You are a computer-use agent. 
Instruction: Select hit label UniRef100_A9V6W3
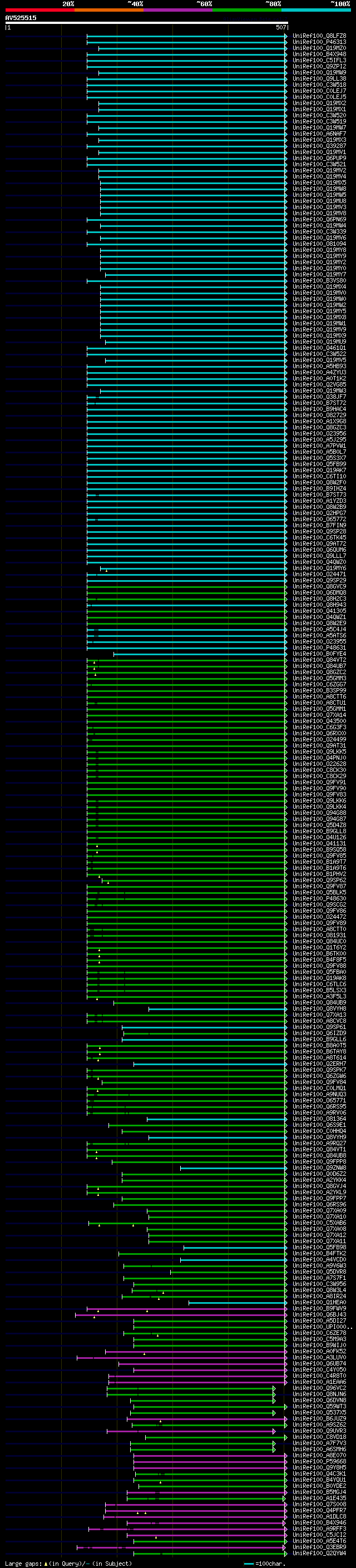click(x=319, y=1265)
